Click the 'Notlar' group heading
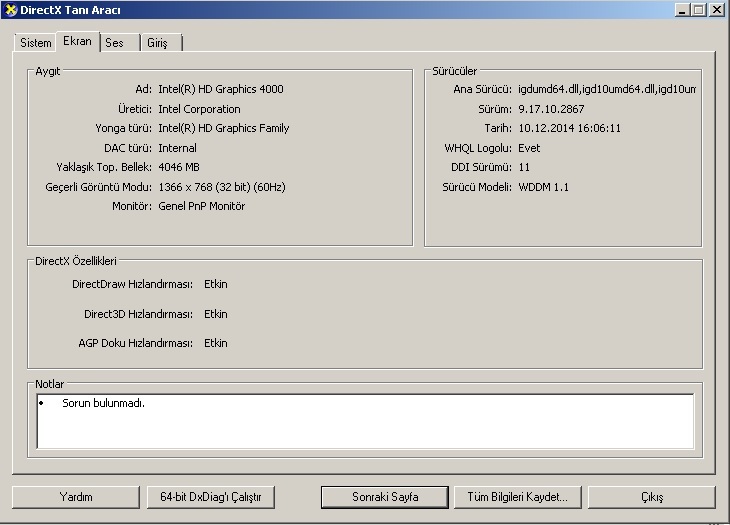730x525 pixels. click(49, 384)
